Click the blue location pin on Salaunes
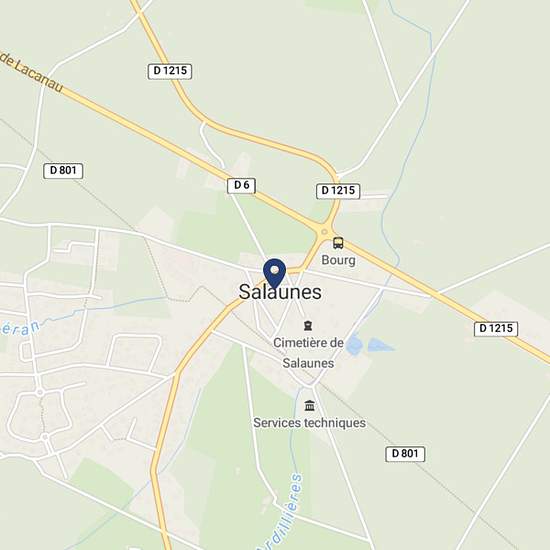 275,274
